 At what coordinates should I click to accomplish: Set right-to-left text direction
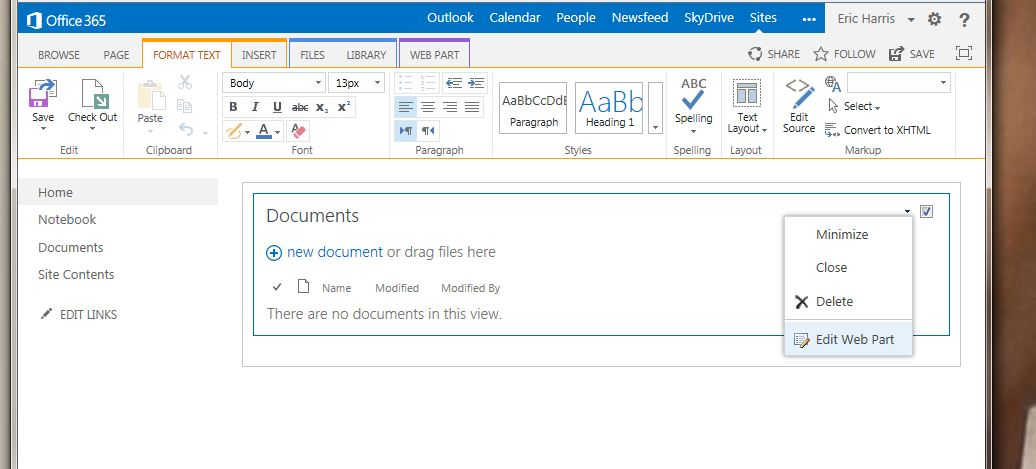pyautogui.click(x=428, y=131)
